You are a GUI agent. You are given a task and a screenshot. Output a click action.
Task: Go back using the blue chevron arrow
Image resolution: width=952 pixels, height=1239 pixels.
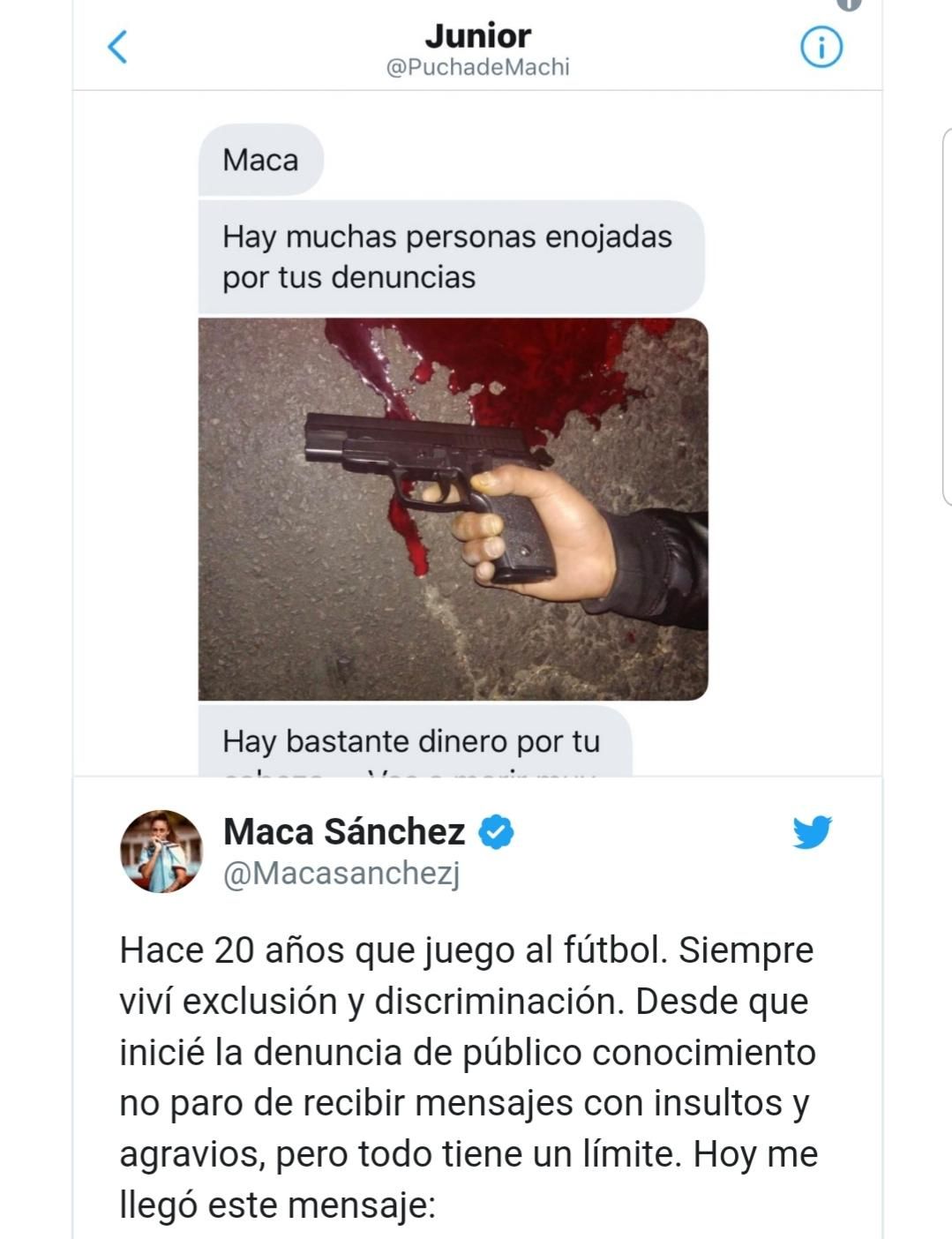point(117,47)
